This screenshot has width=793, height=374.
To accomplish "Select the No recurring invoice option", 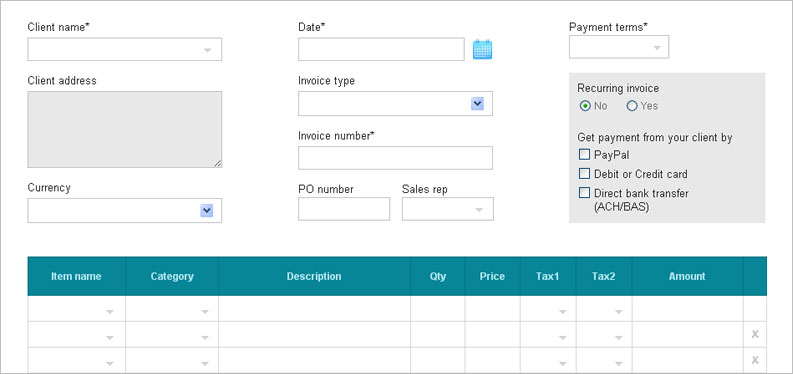I will pos(585,106).
